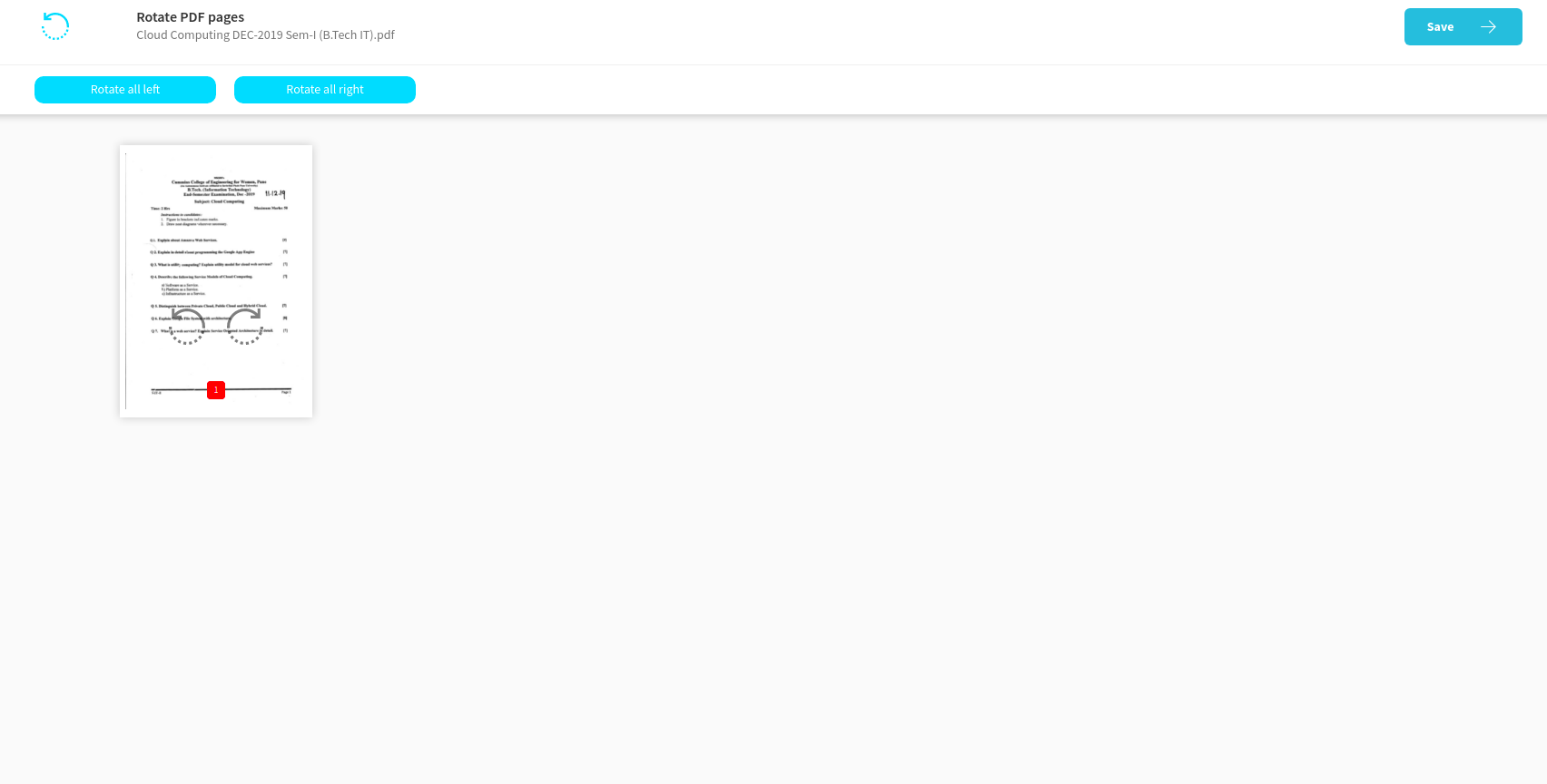The height and width of the screenshot is (784, 1547).
Task: Click the Rotate PDF pages heading
Action: point(190,17)
